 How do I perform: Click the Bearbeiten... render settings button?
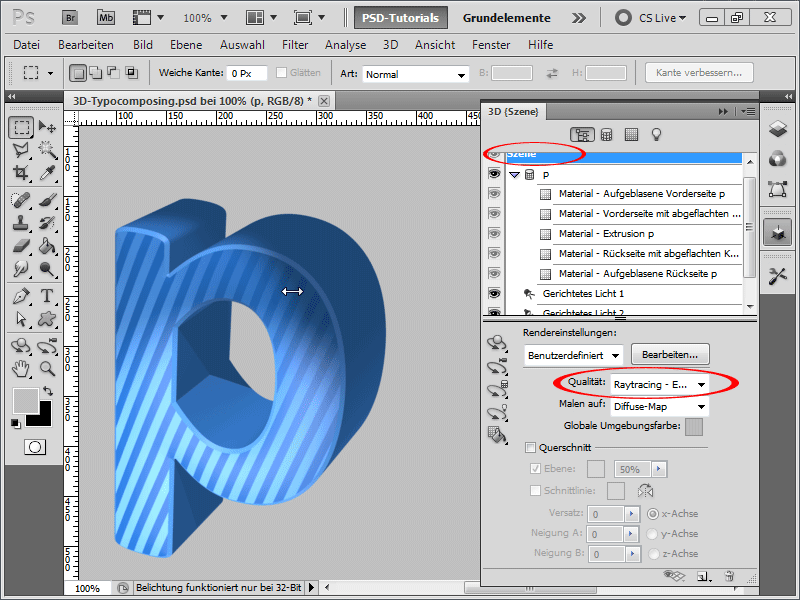pyautogui.click(x=670, y=355)
